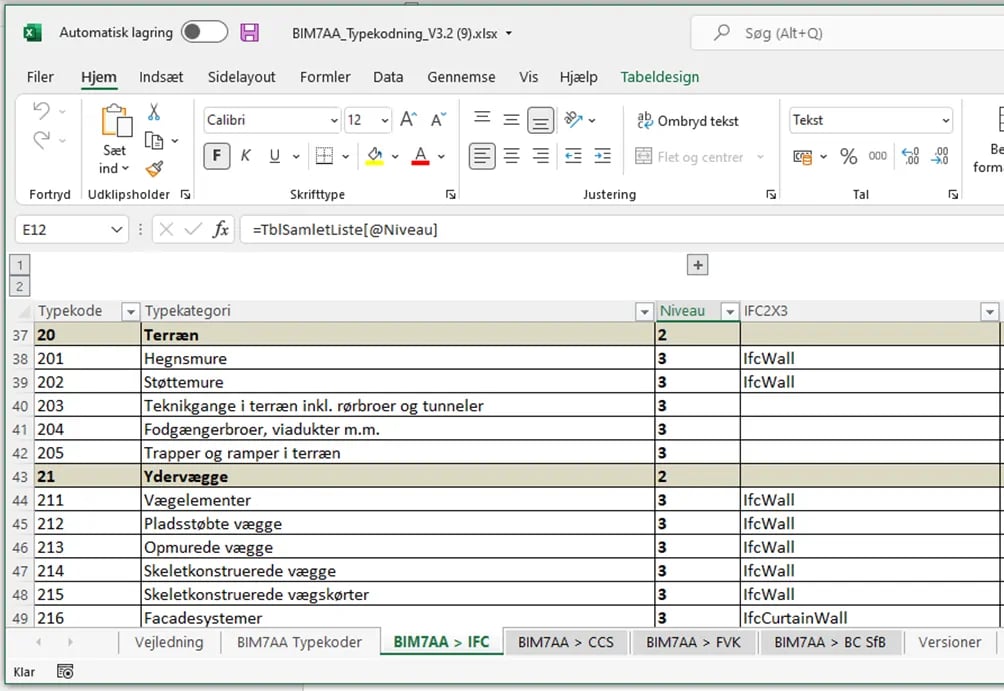The width and height of the screenshot is (1004, 691).
Task: Open the IFC2X3 column filter
Action: pos(989,312)
